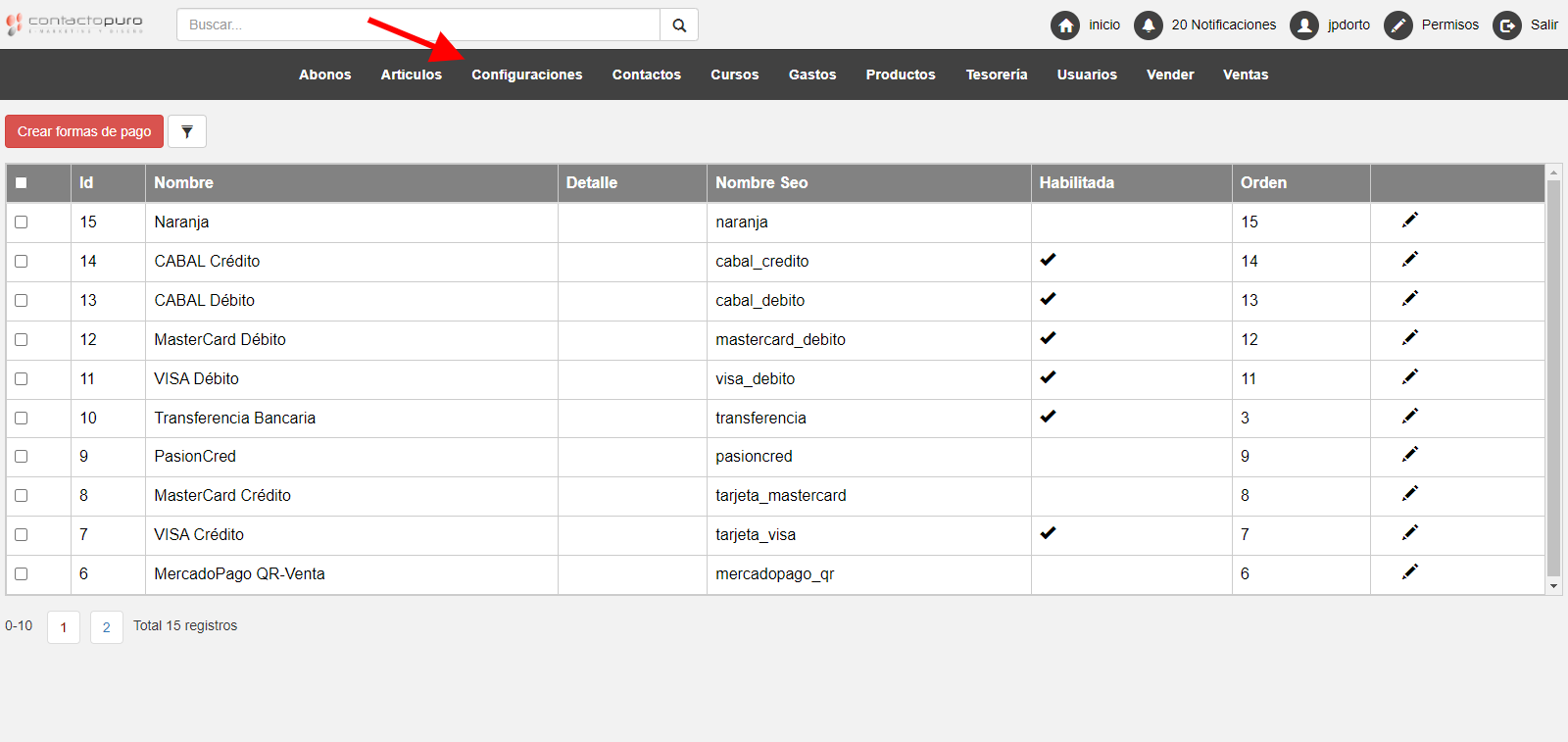This screenshot has height=742, width=1568.
Task: Open the filter funnel dropdown
Action: point(187,131)
